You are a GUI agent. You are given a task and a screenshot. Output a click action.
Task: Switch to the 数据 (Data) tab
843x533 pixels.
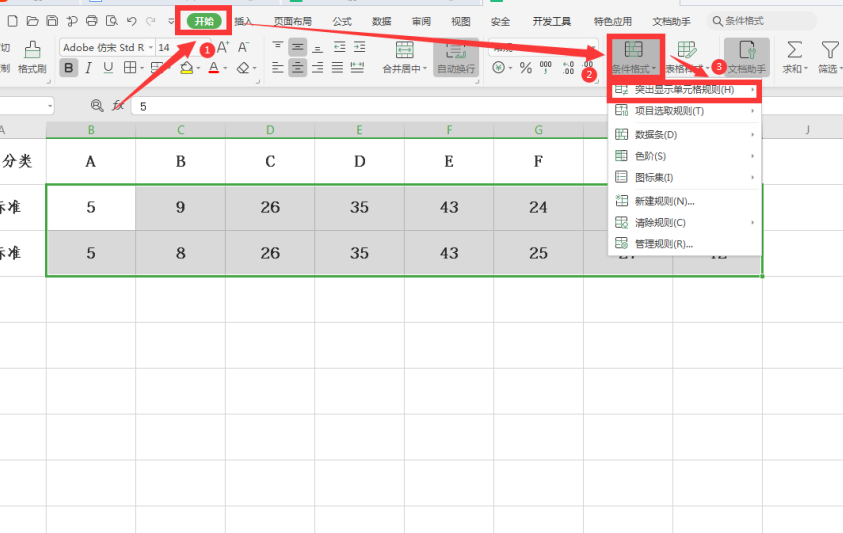(x=382, y=22)
